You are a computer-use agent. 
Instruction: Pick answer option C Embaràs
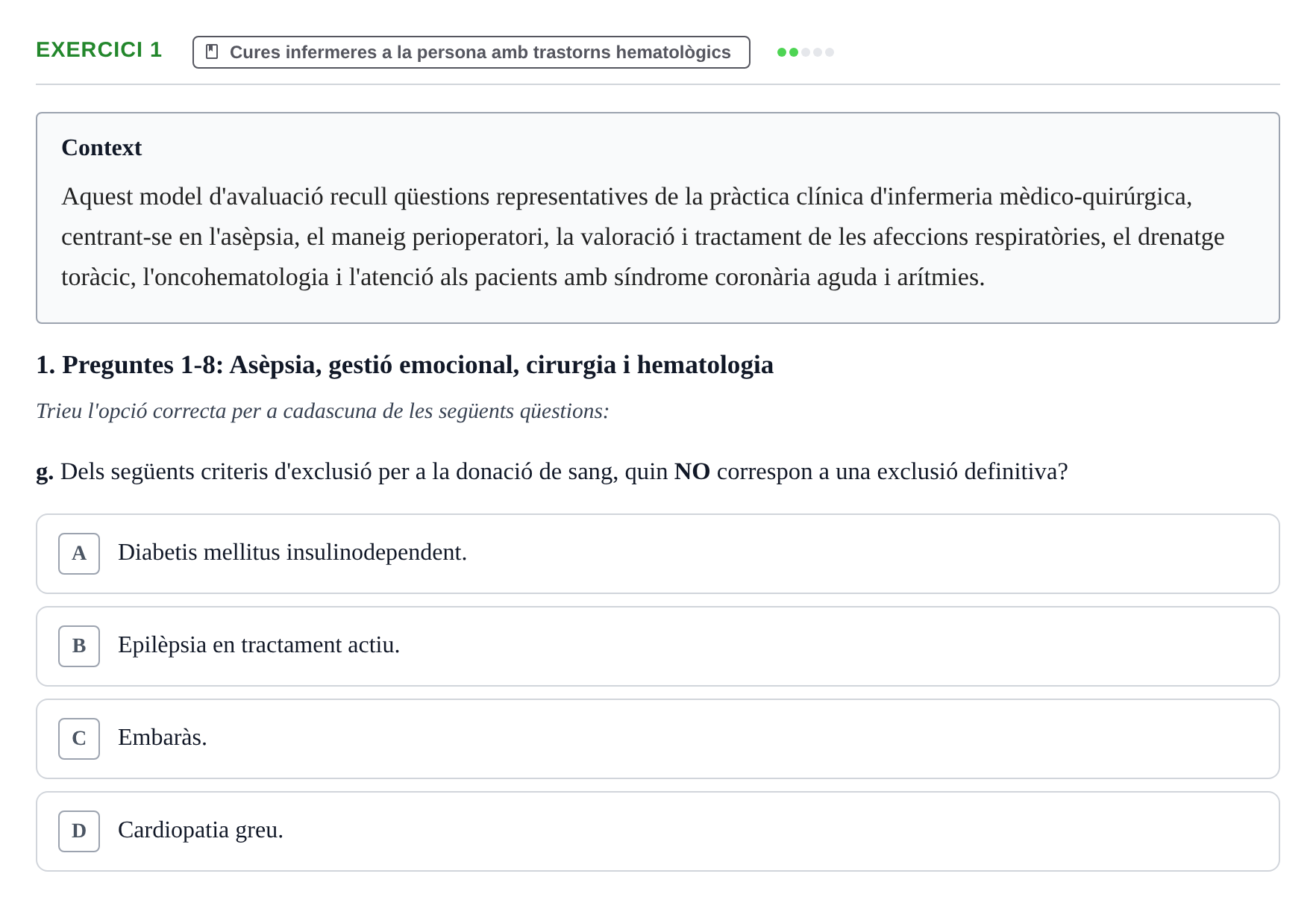[x=657, y=739]
